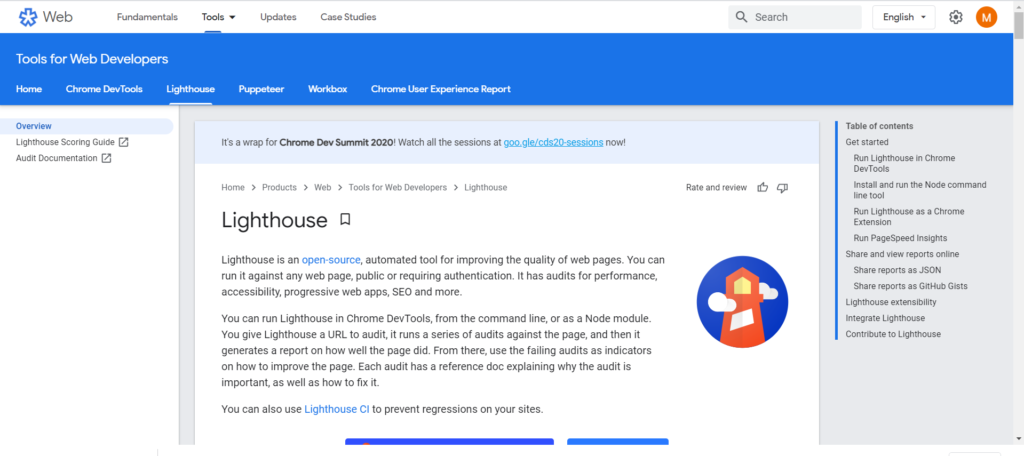Switch to the Home tab
Image resolution: width=1024 pixels, height=456 pixels.
tap(29, 89)
